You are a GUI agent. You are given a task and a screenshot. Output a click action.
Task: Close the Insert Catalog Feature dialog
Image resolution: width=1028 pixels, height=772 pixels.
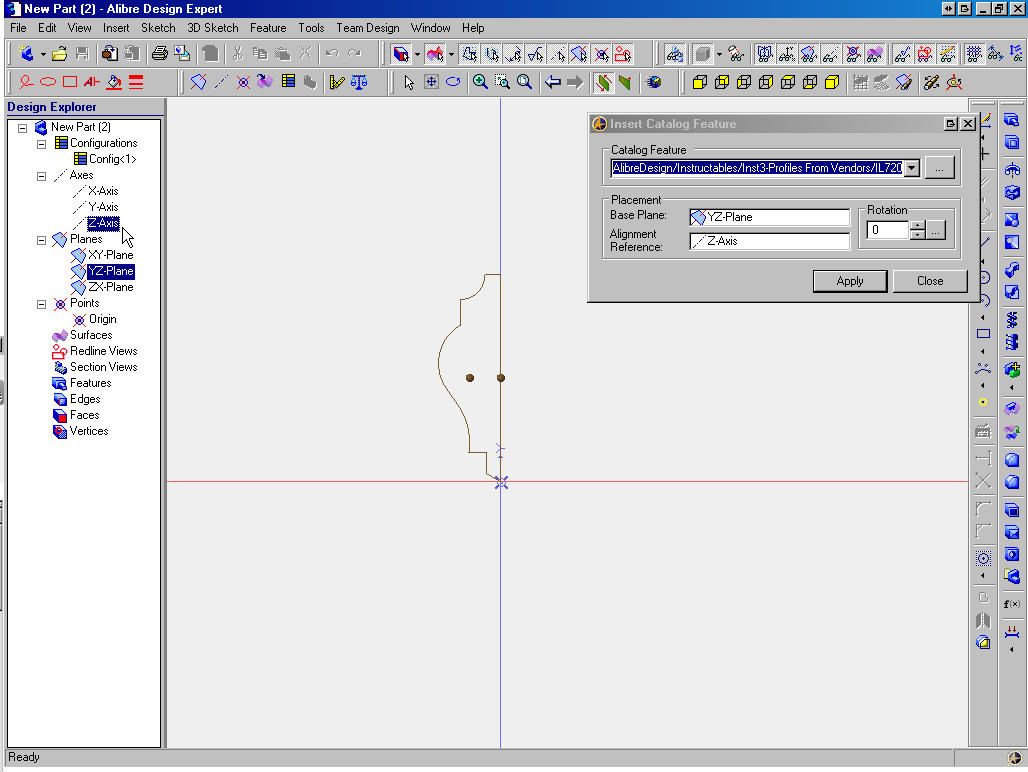pos(929,281)
